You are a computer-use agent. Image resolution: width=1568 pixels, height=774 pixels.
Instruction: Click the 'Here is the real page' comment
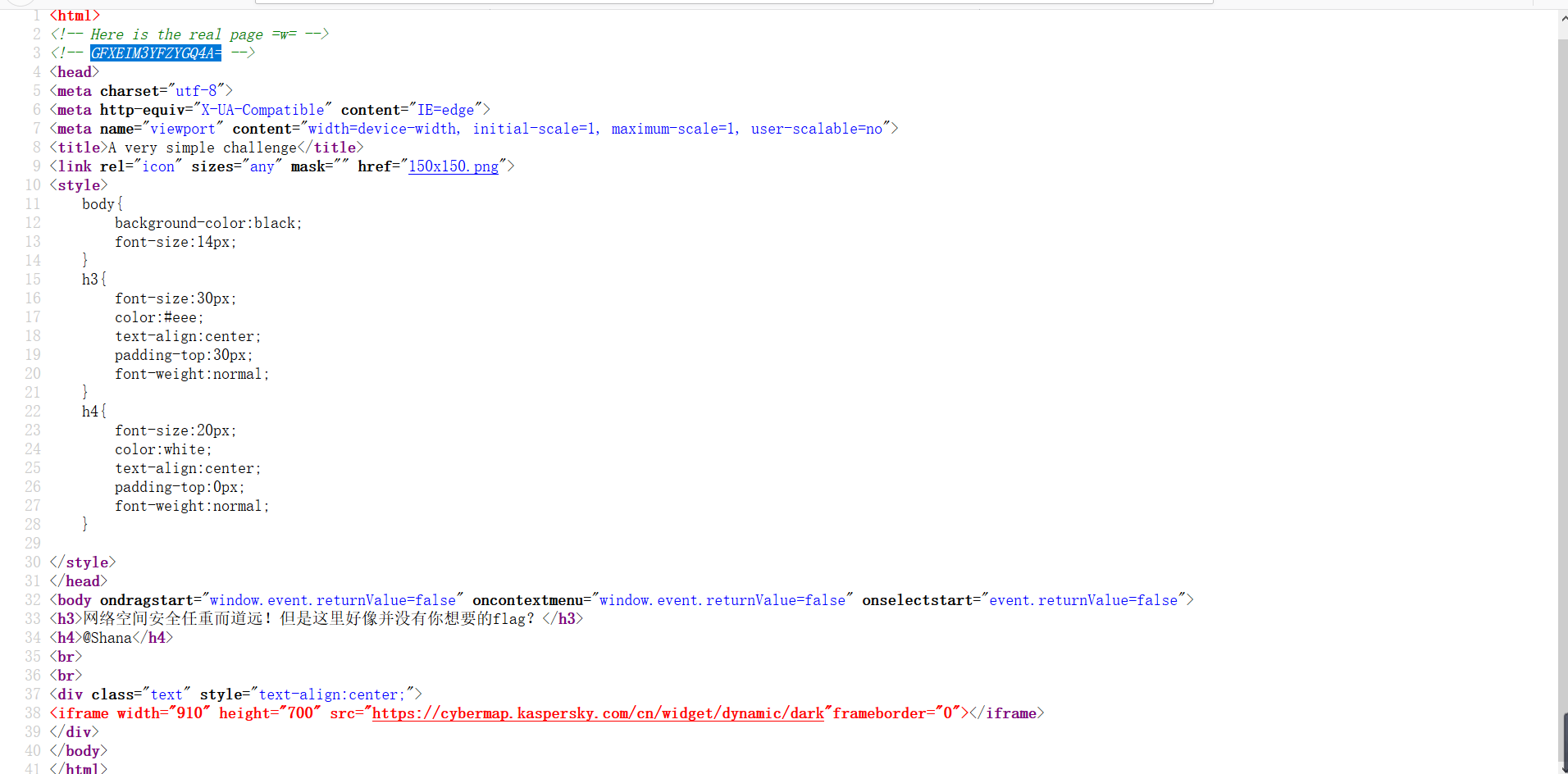point(189,34)
